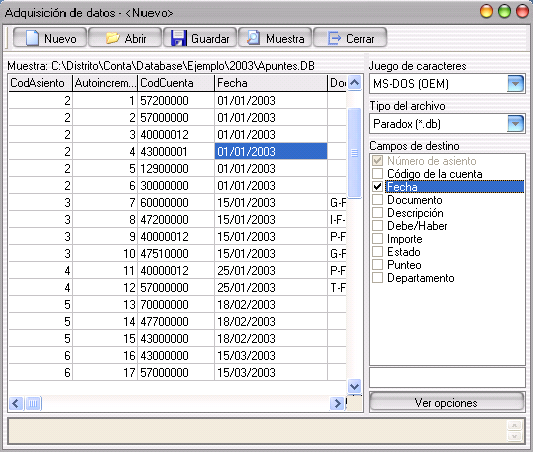Click the vertical scrollbar thumb in grid
This screenshot has height=452, width=536.
coord(354,153)
